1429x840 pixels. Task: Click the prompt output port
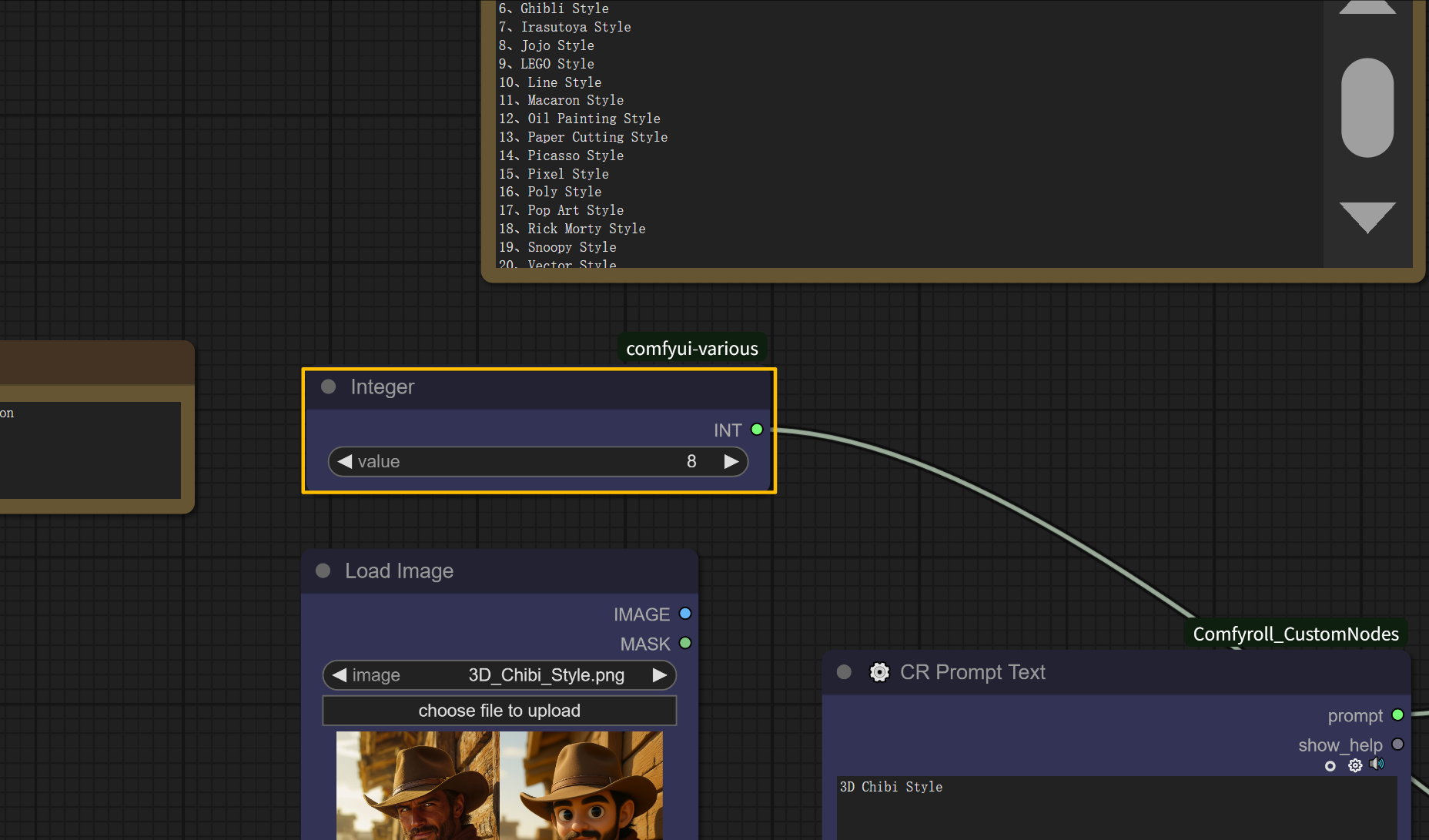point(1397,715)
